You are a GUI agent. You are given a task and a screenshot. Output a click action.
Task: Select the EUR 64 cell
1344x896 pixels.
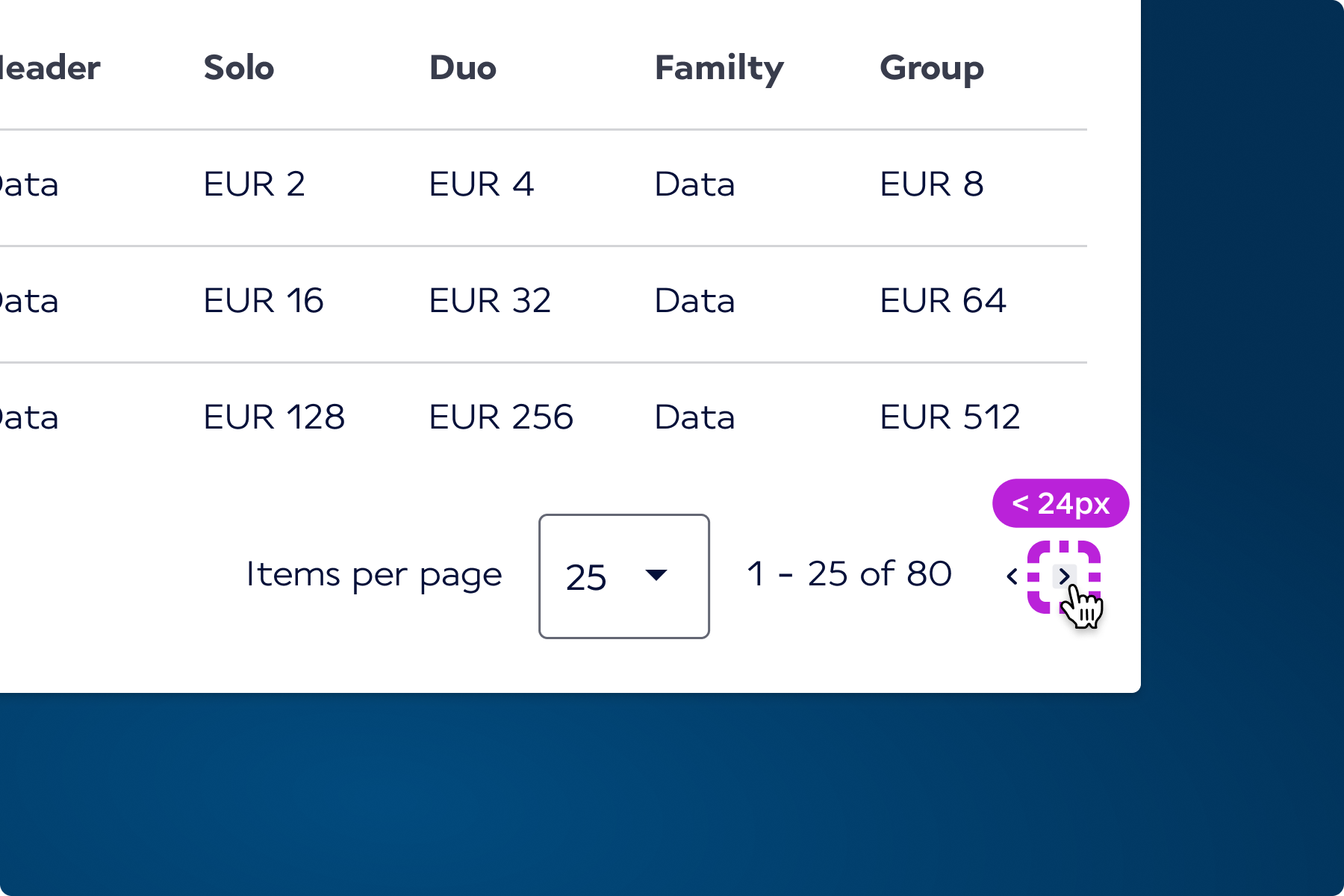click(943, 301)
